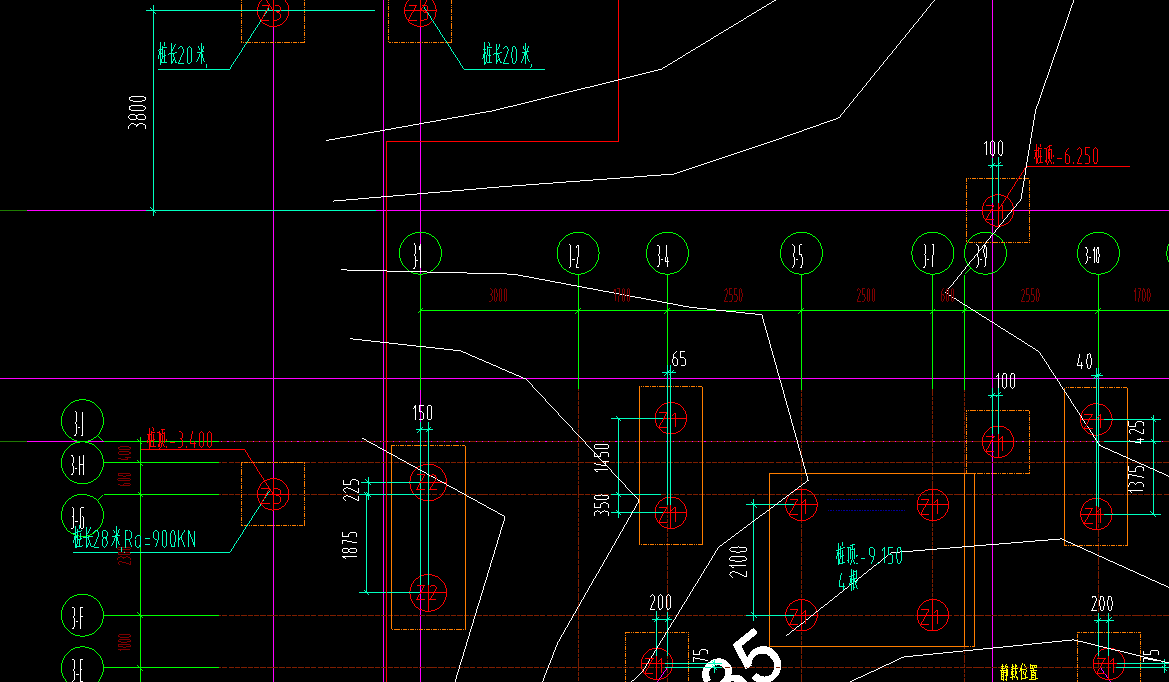Select the '350' dimension text
The width and height of the screenshot is (1169, 682).
pyautogui.click(x=602, y=505)
